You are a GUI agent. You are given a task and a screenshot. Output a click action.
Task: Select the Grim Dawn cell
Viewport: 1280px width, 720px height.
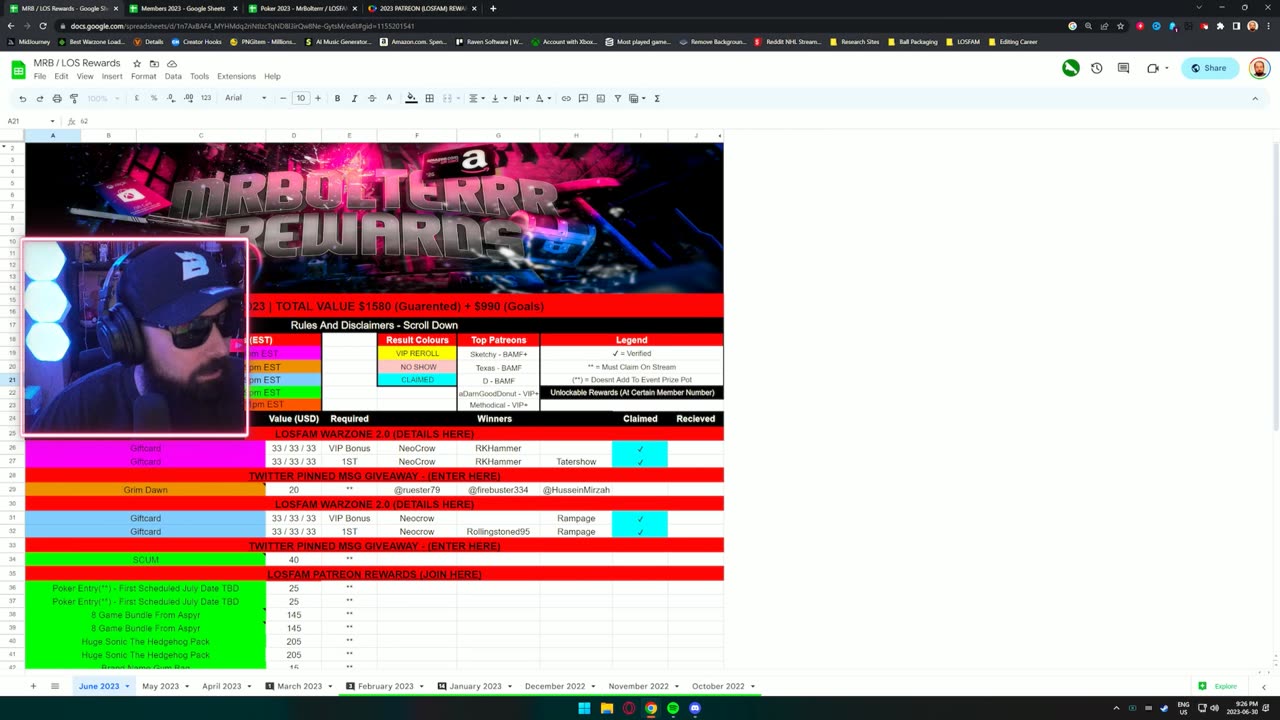145,490
